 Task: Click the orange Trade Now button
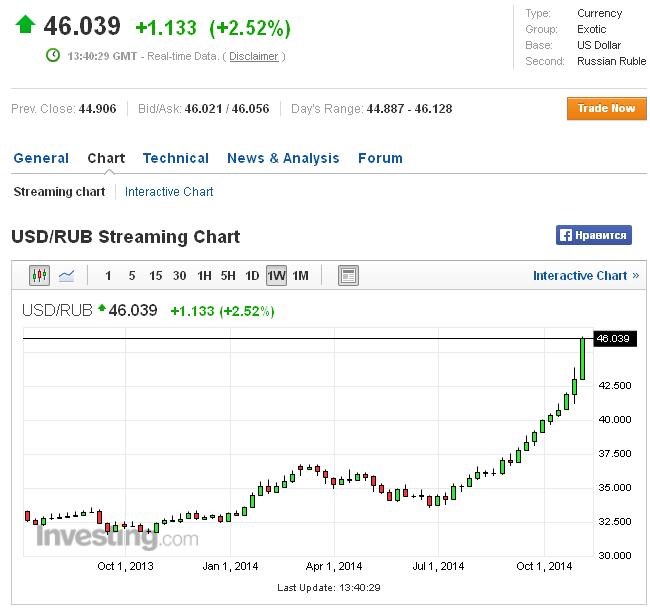tap(606, 109)
